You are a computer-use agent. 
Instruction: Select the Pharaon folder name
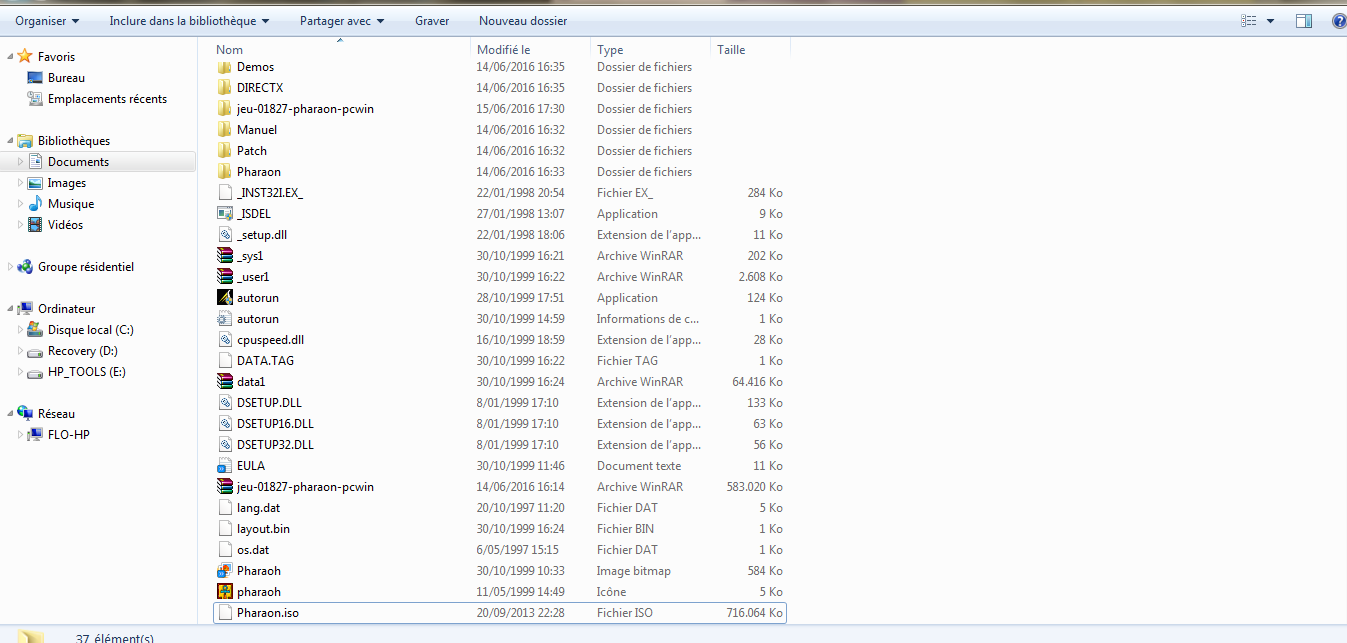pyautogui.click(x=259, y=172)
